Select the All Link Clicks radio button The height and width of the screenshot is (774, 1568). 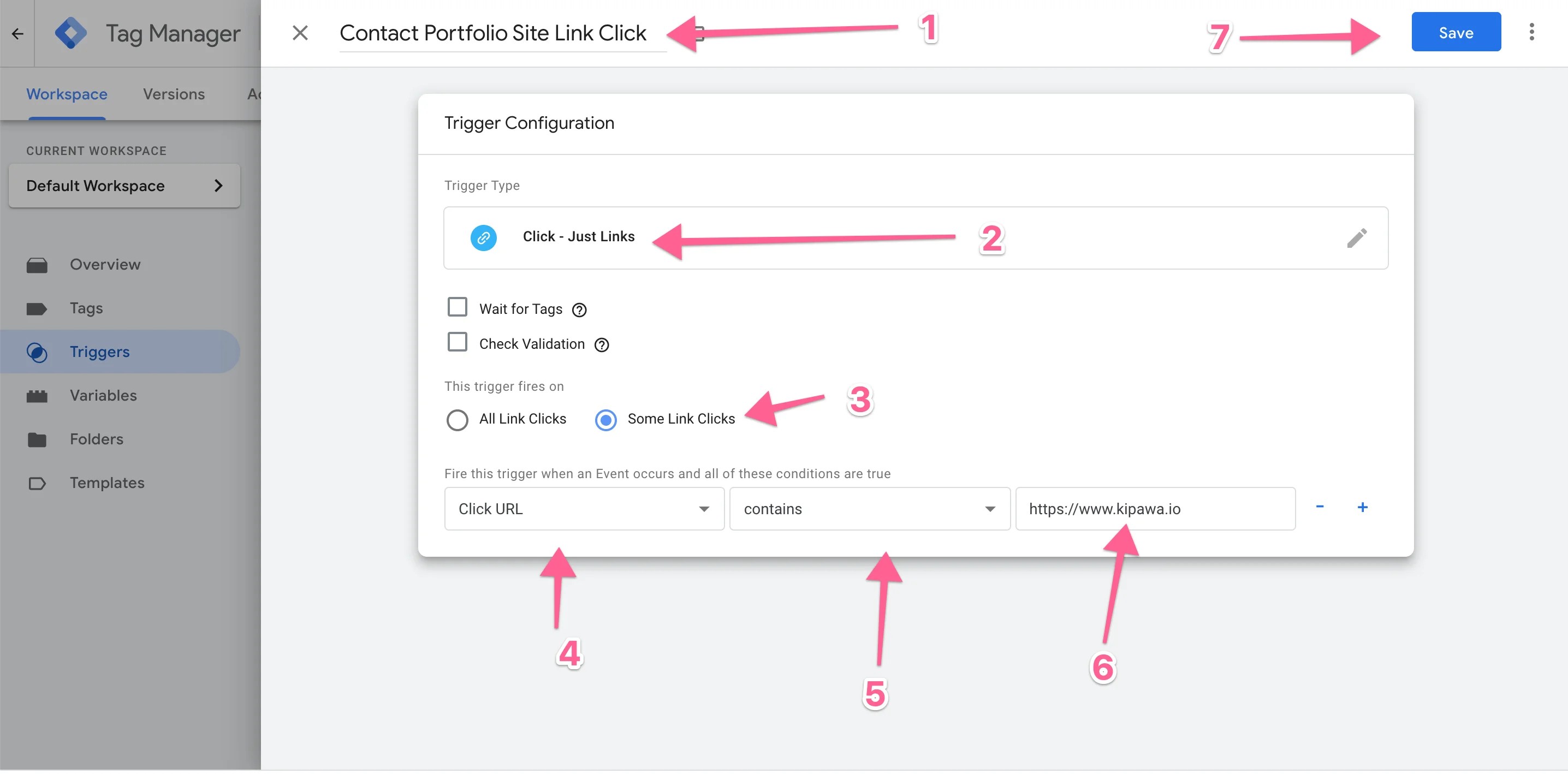pos(456,419)
